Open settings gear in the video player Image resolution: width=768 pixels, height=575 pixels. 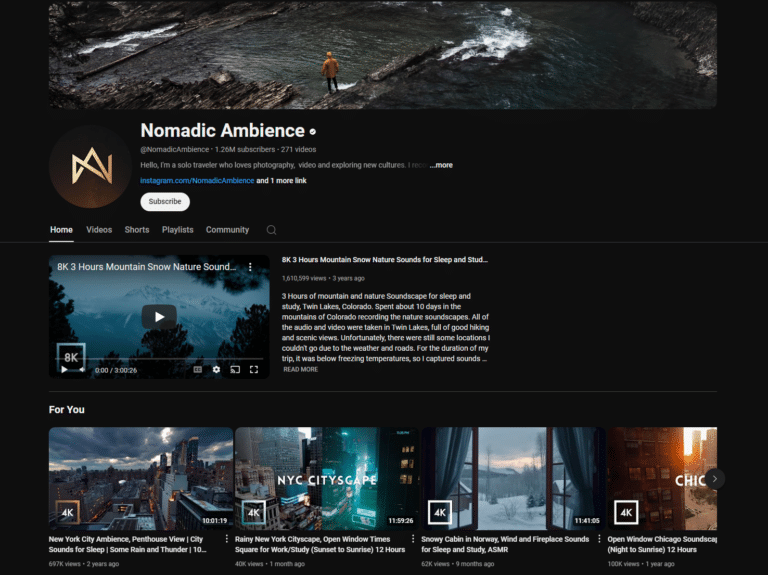[x=216, y=369]
